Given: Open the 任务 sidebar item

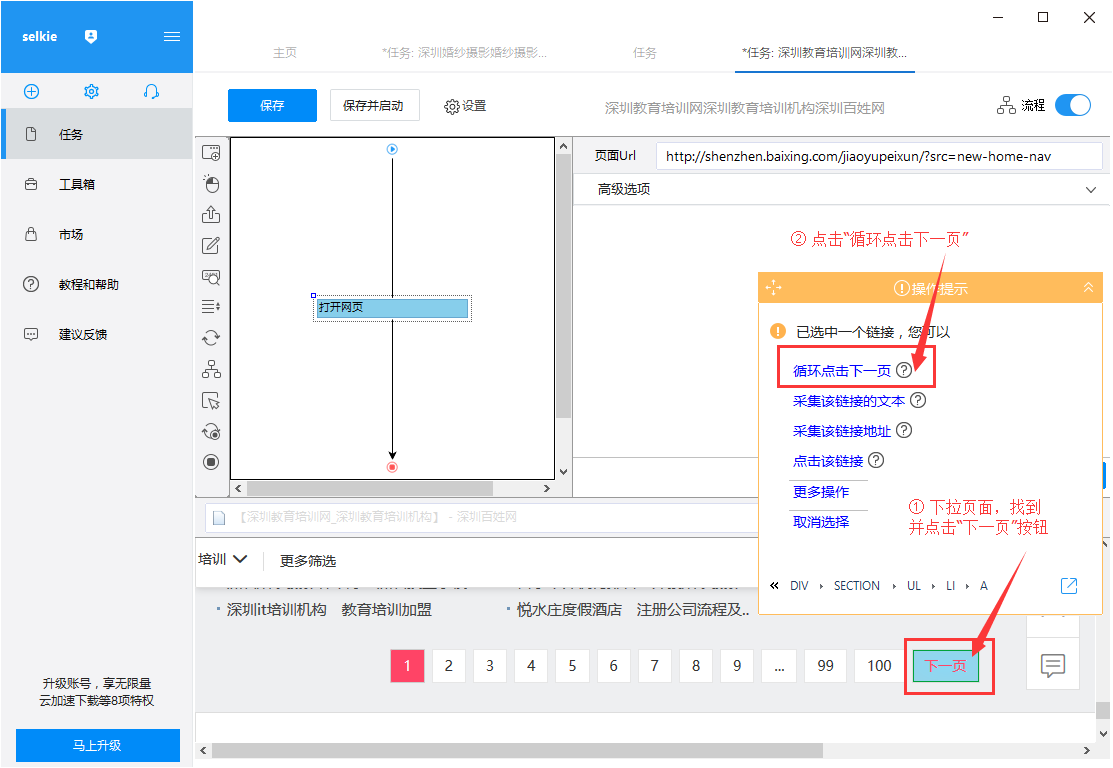Looking at the screenshot, I should [98, 134].
